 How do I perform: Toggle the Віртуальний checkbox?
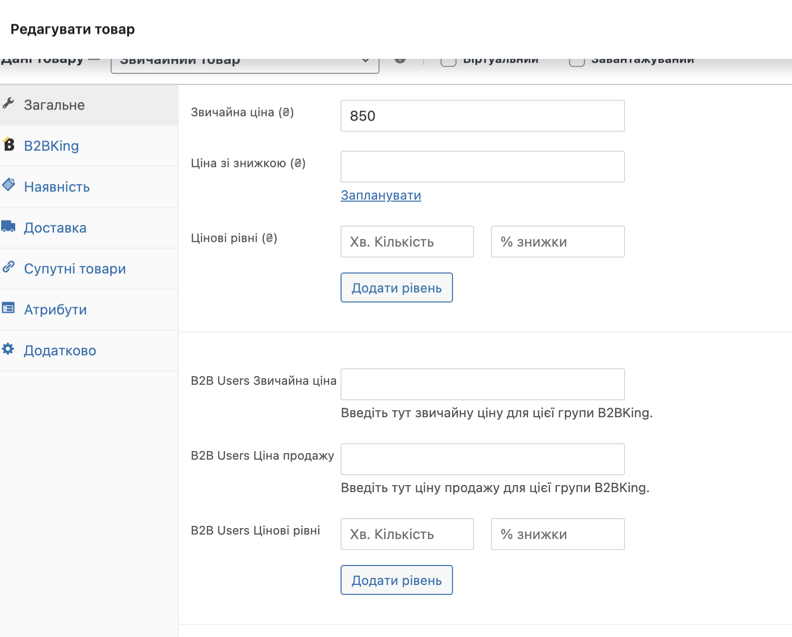(x=449, y=61)
